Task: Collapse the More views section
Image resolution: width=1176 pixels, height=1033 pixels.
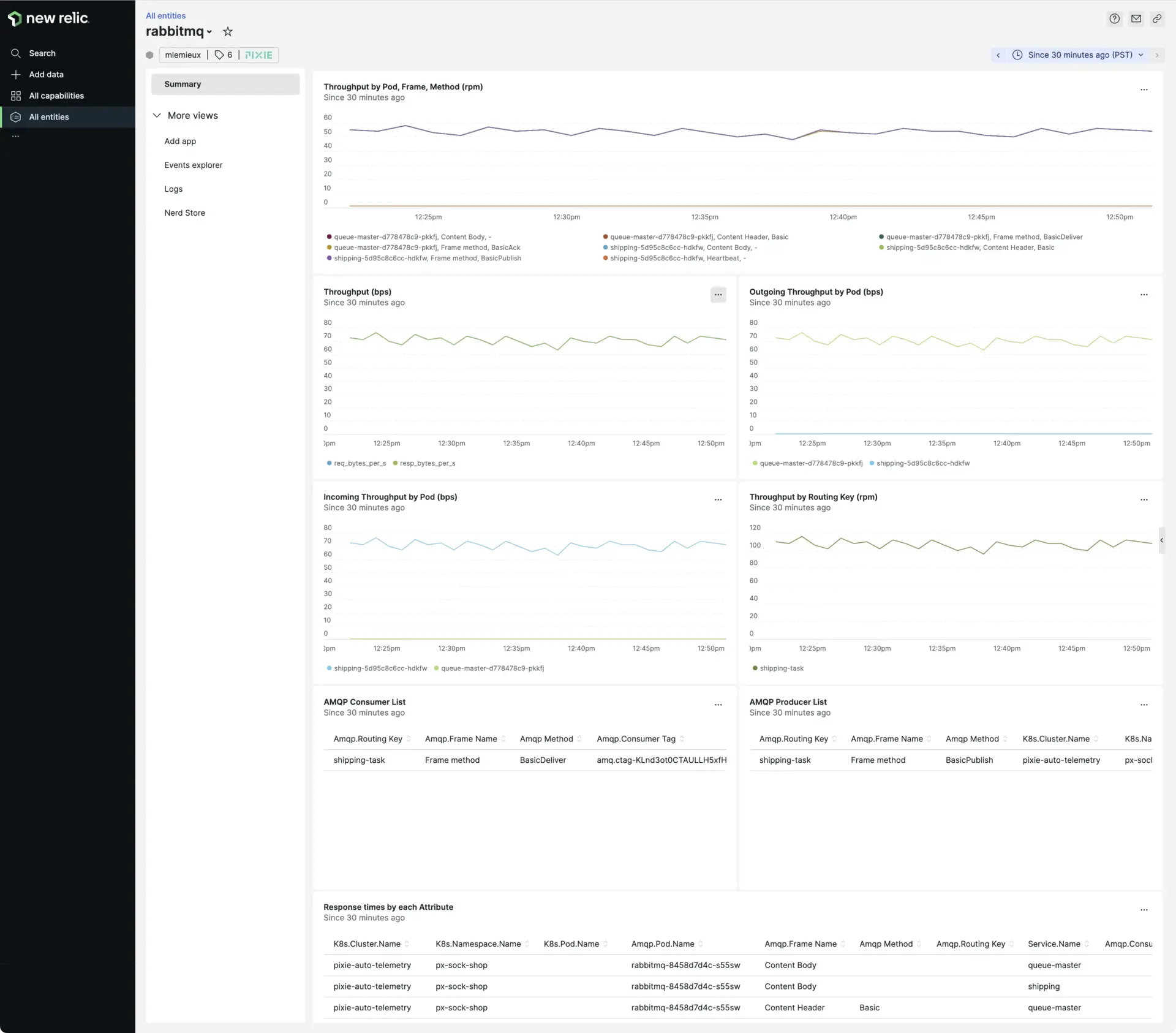Action: pos(157,116)
